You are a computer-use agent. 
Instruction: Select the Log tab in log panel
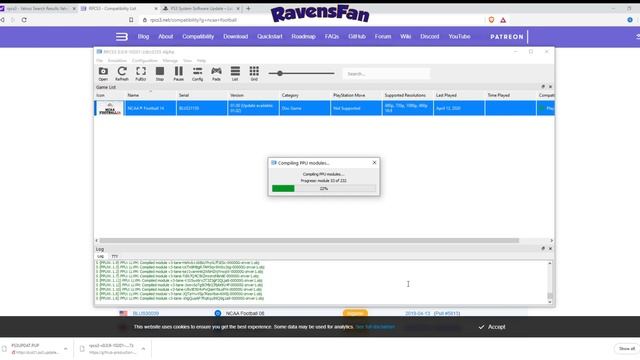100,256
